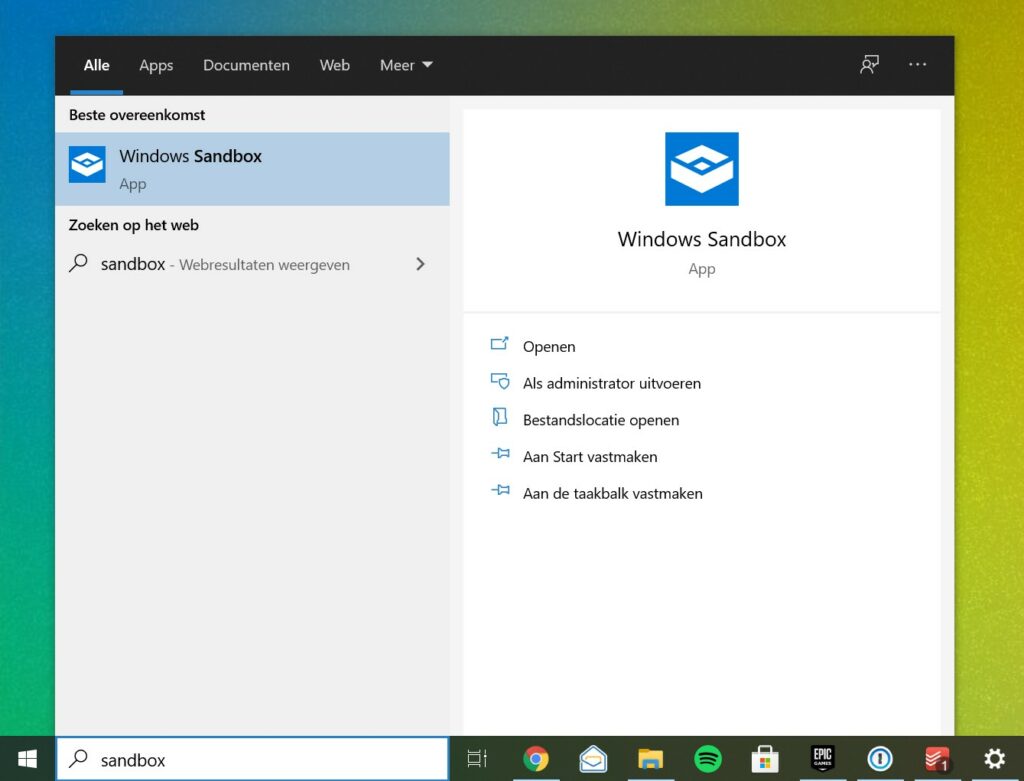Open the mail app taskbar icon
Image resolution: width=1024 pixels, height=781 pixels.
(x=593, y=759)
